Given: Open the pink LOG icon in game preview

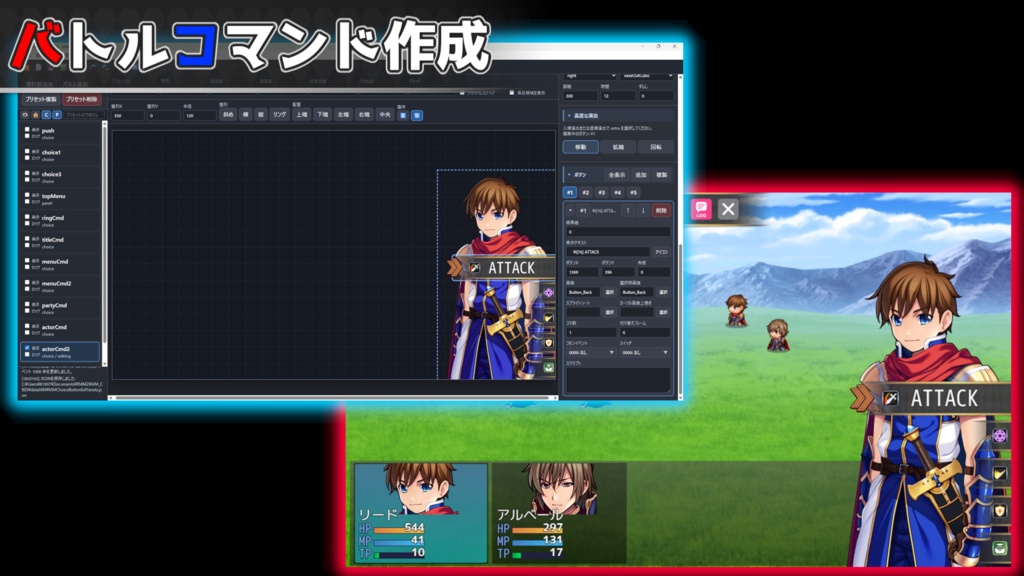Looking at the screenshot, I should (701, 209).
